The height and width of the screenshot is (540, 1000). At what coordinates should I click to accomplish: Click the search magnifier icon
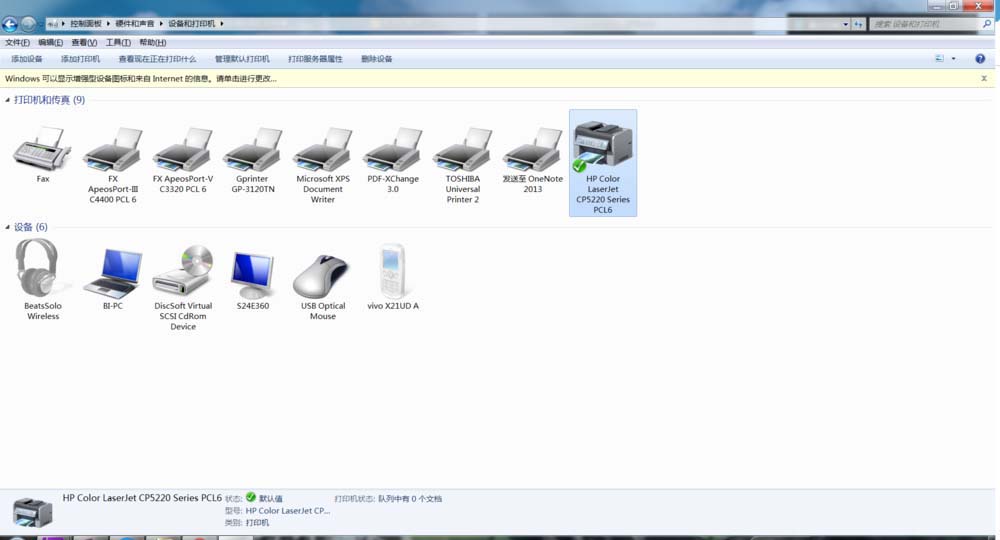(x=987, y=24)
